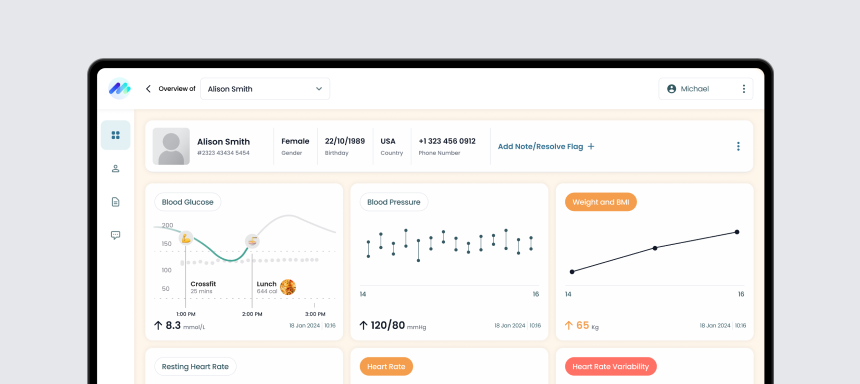This screenshot has width=860, height=384.
Task: Open patient card more options dots
Action: [x=738, y=146]
